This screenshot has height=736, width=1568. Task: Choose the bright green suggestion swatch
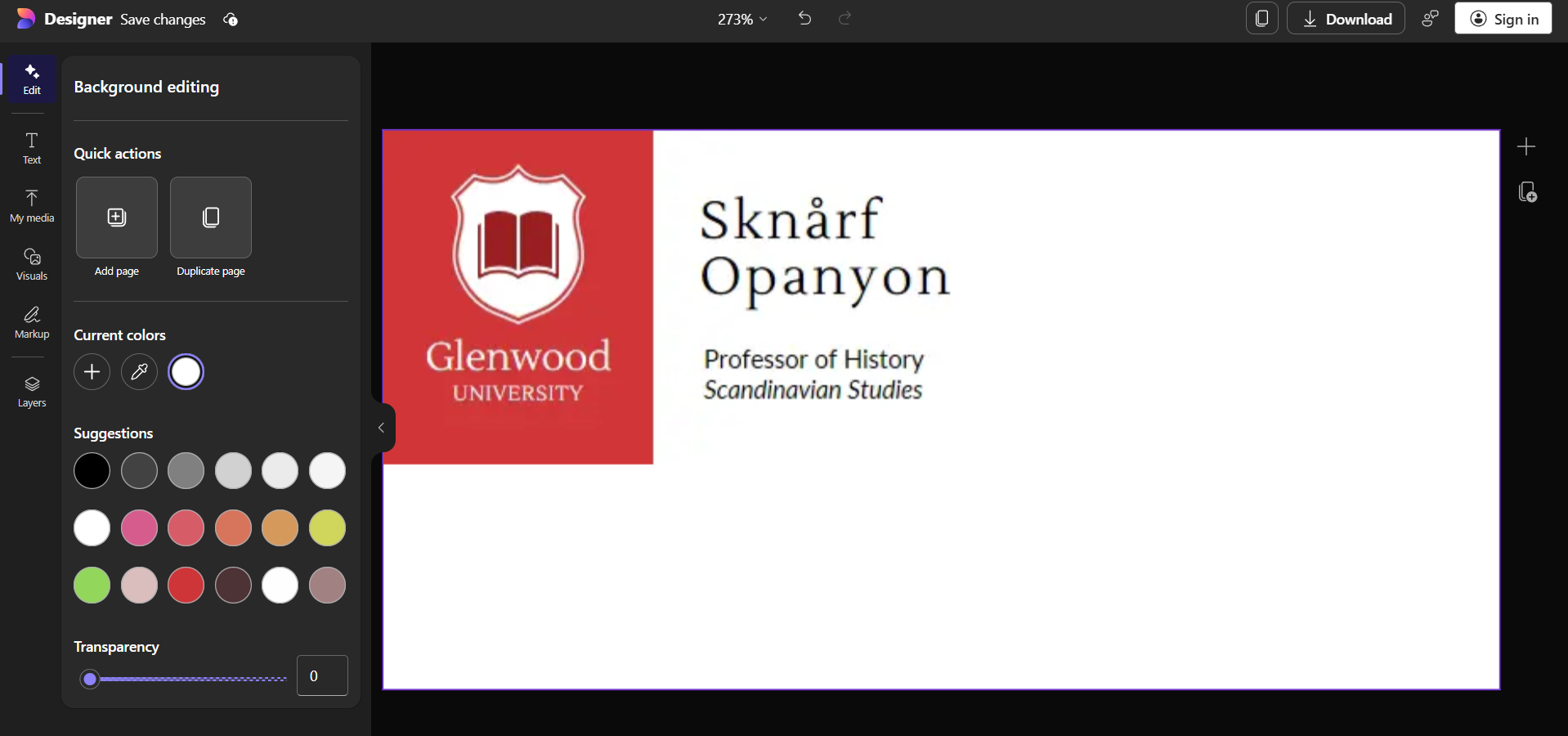click(92, 586)
